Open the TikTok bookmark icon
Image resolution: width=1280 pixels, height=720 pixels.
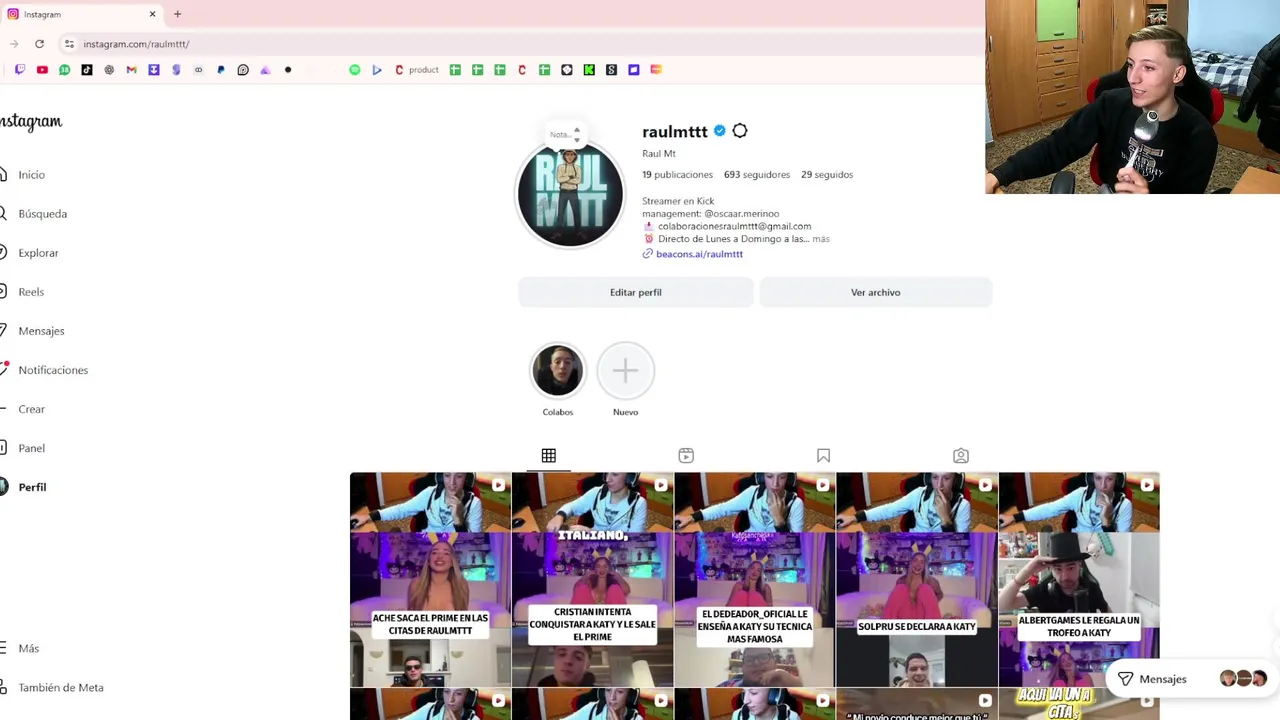coord(87,70)
